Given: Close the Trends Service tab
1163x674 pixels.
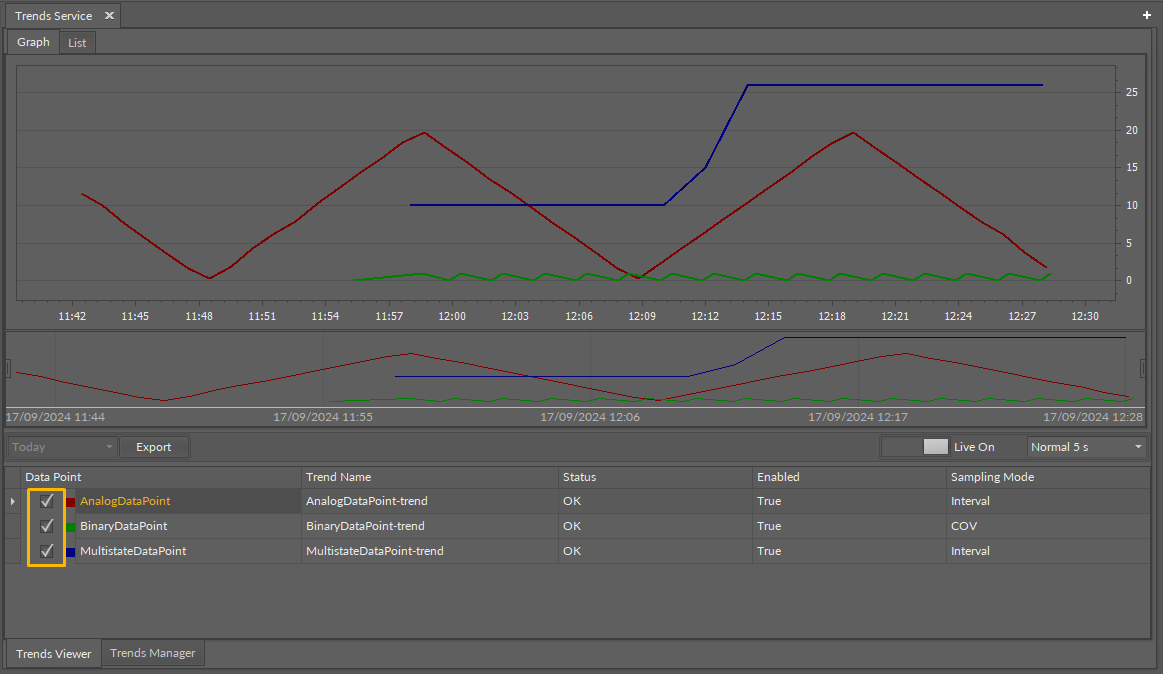Looking at the screenshot, I should [x=109, y=16].
